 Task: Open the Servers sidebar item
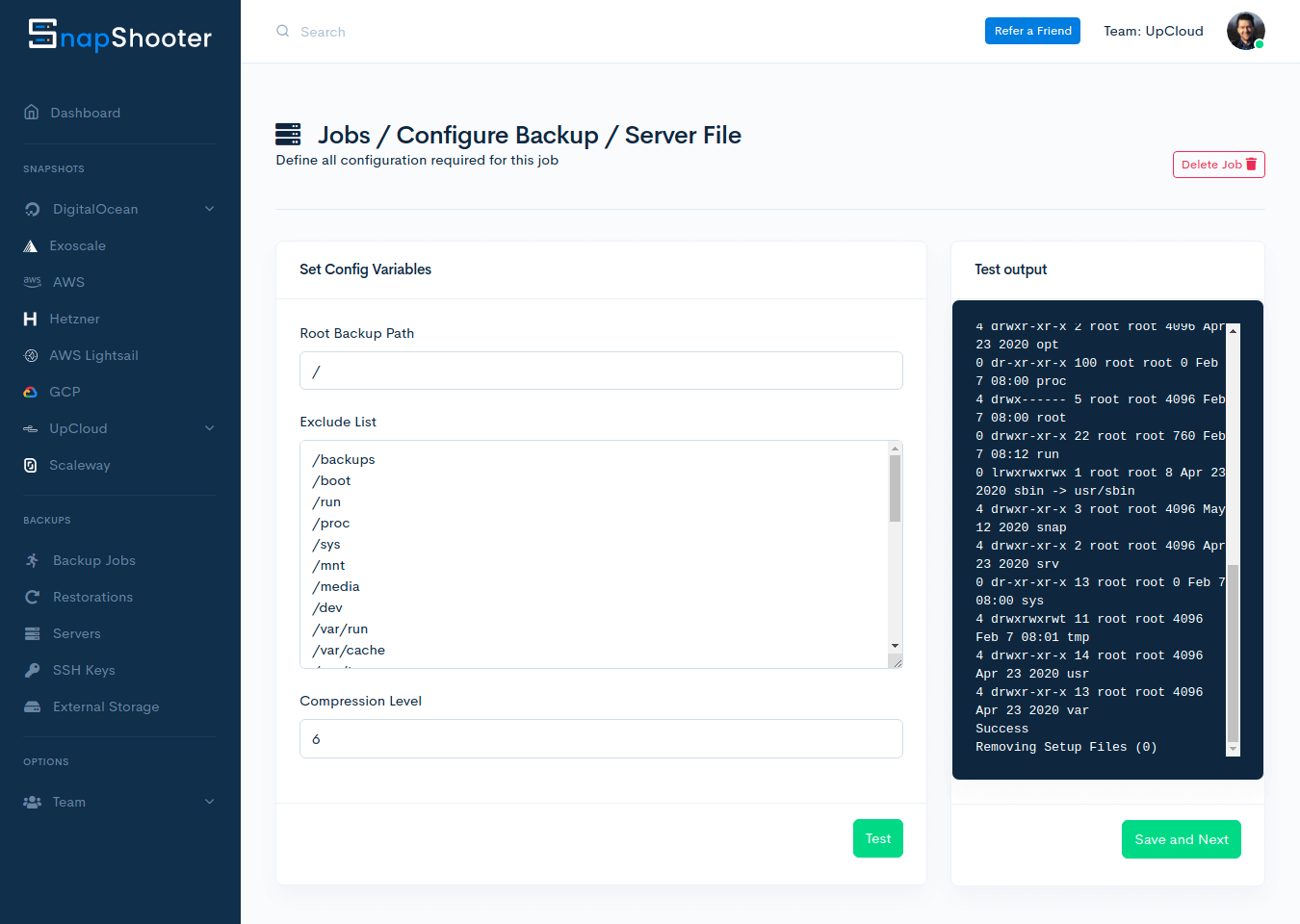coord(76,633)
